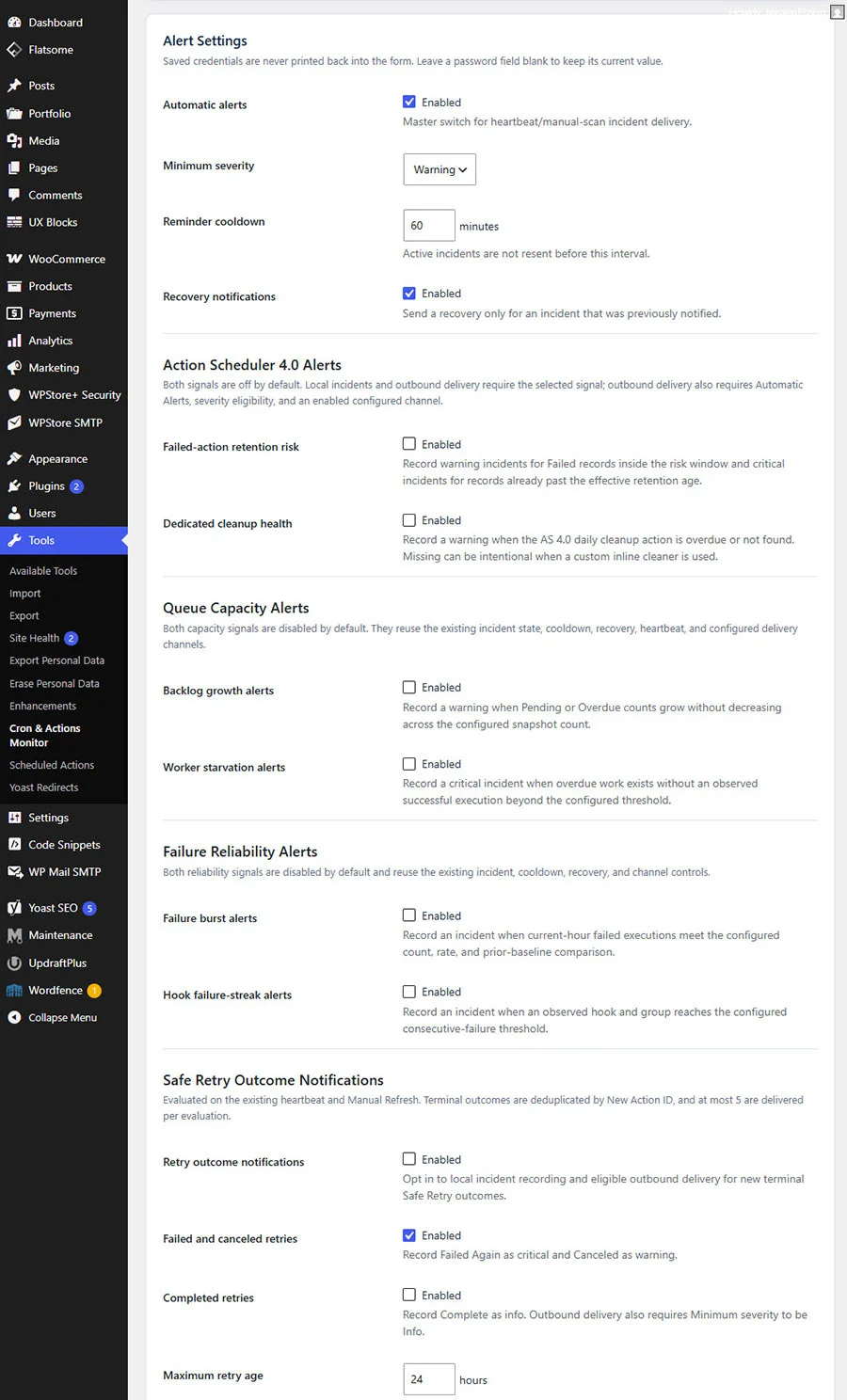The height and width of the screenshot is (1400, 847).
Task: Click the Products box icon
Action: click(x=14, y=287)
